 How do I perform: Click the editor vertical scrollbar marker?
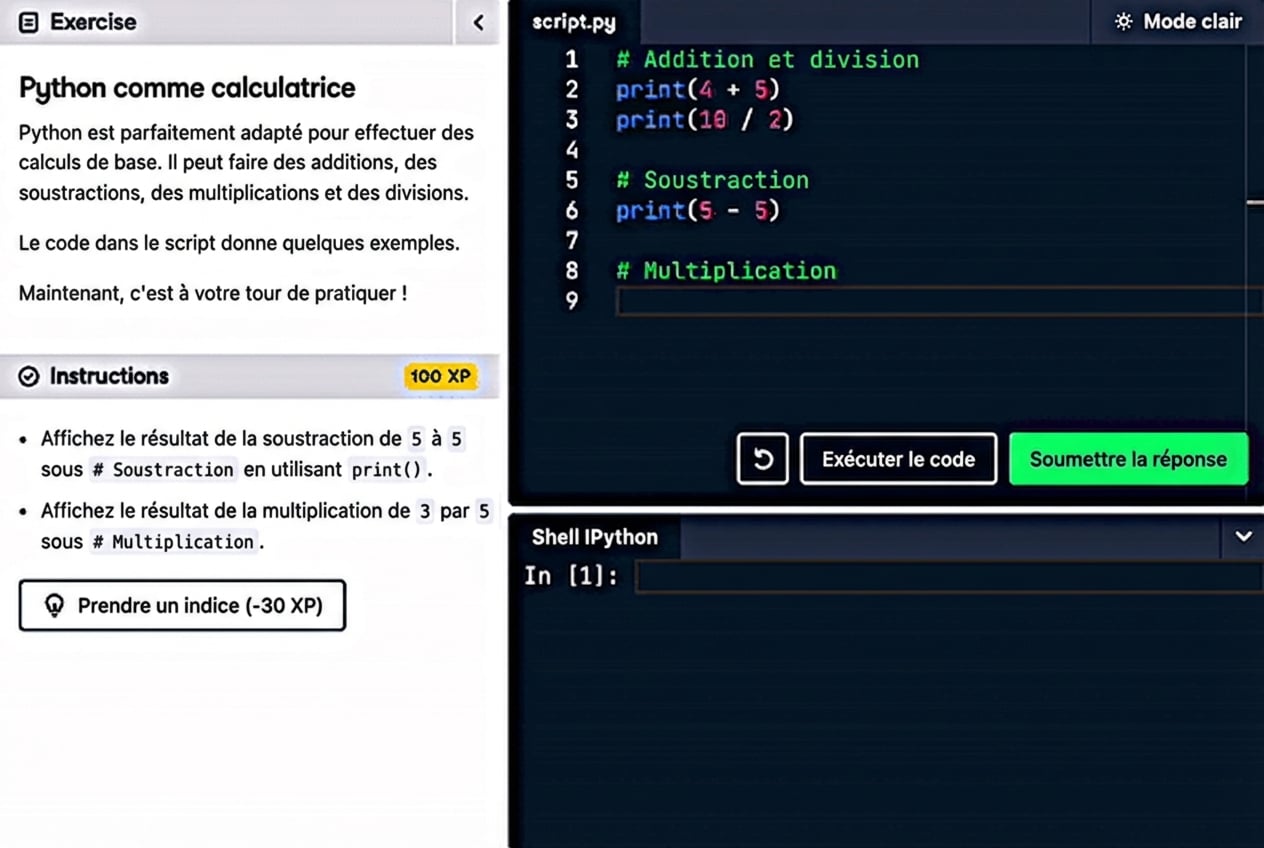tap(1255, 202)
